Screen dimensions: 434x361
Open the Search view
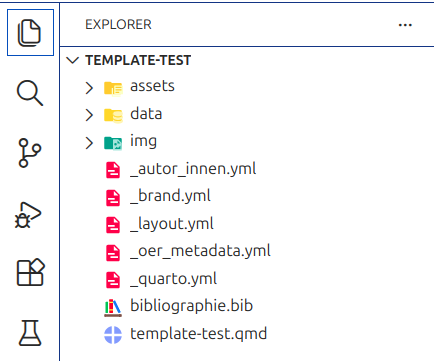30,93
